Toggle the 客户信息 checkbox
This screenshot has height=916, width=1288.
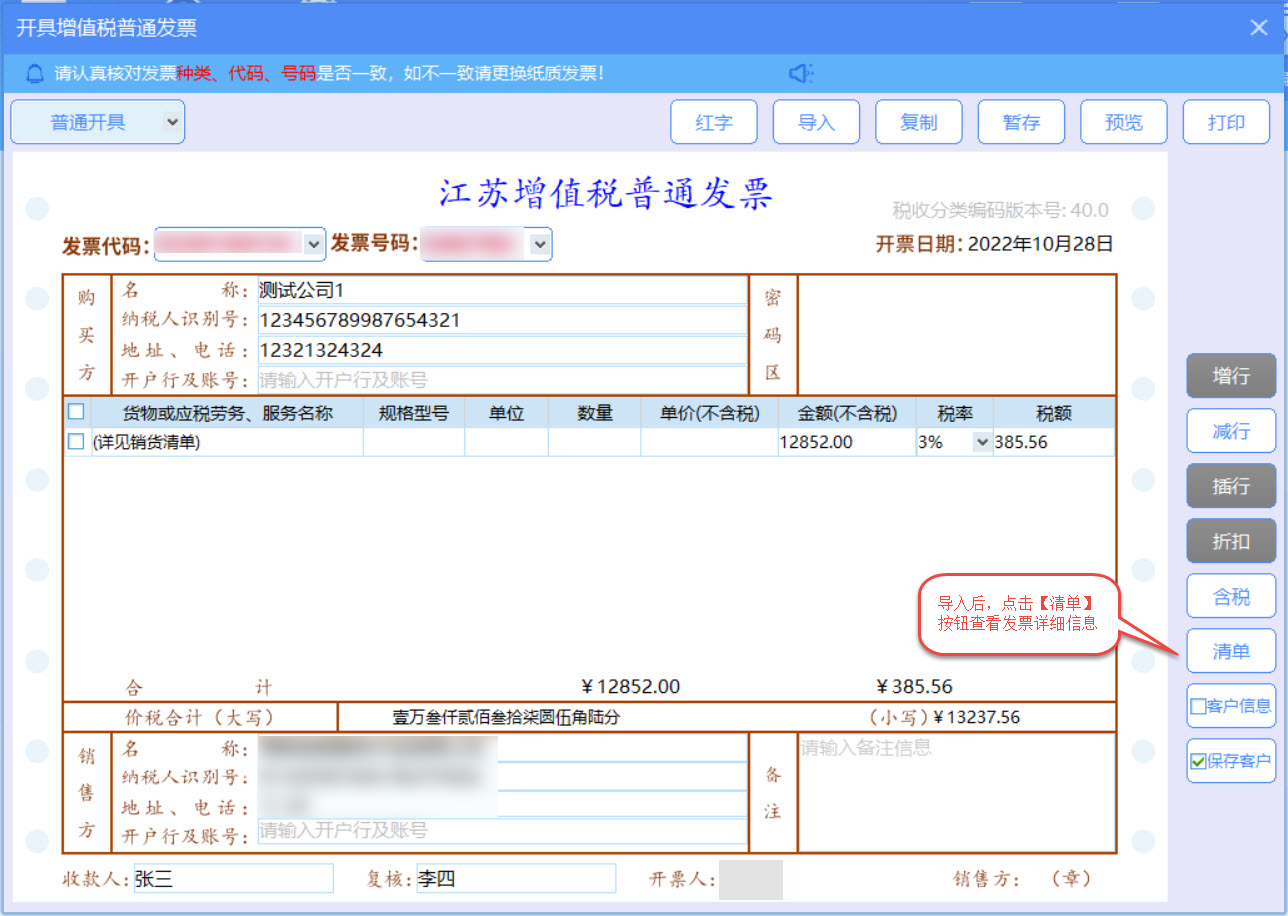[x=1198, y=706]
